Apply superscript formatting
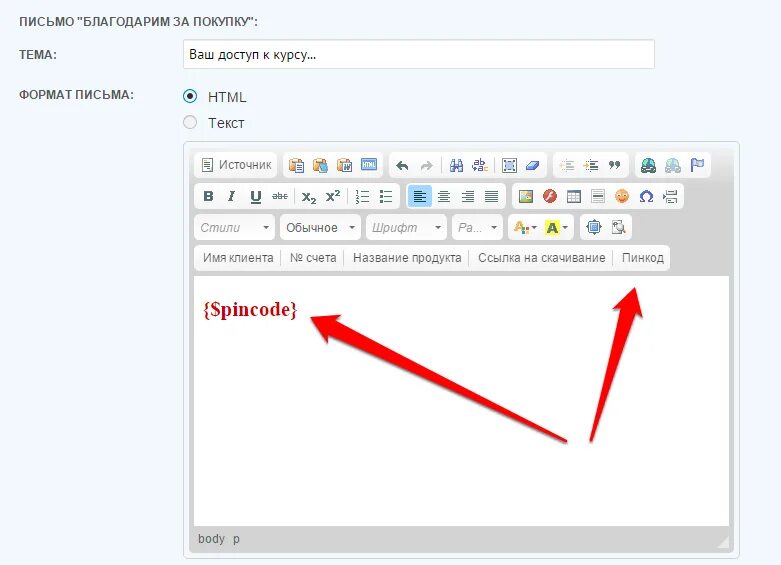The height and width of the screenshot is (565, 781). (x=333, y=196)
